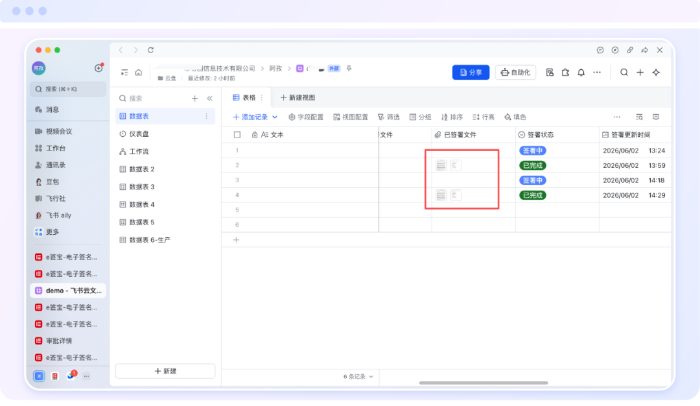Viewport: 700px width, 406px height.
Task: Open the view toolbar overflow after 填色
Action: (x=617, y=117)
